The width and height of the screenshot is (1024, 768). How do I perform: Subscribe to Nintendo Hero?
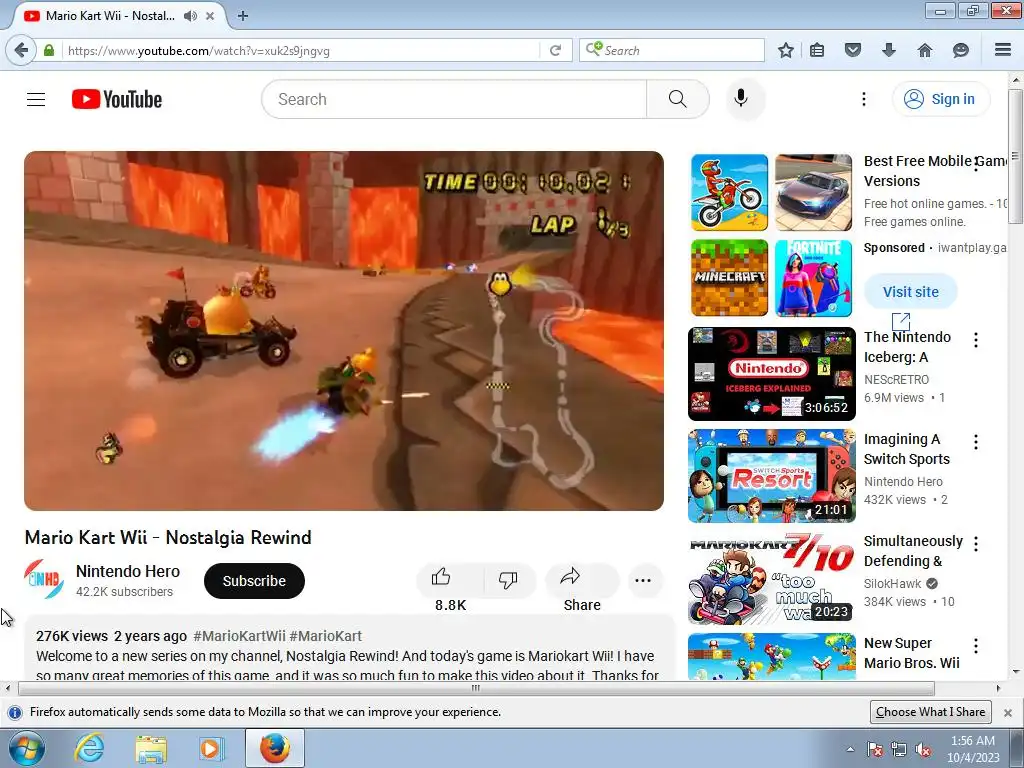click(x=254, y=581)
